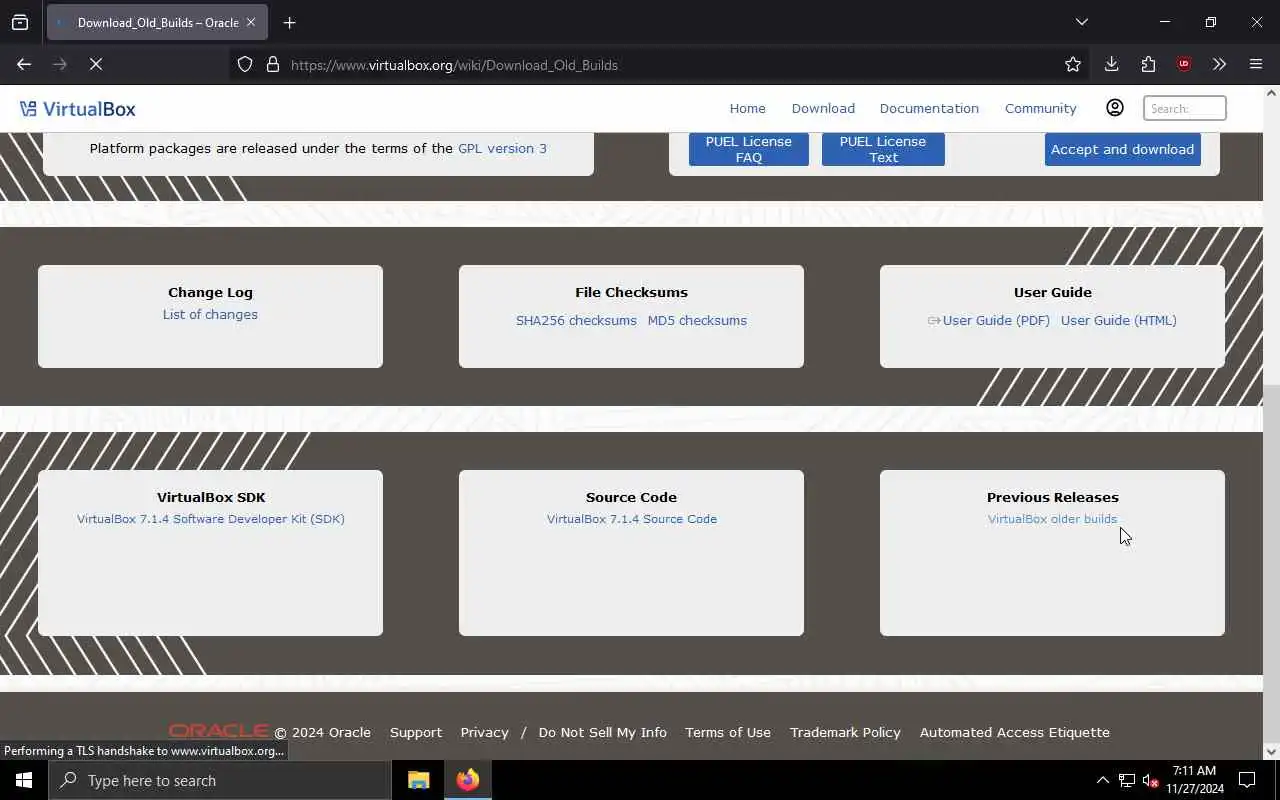This screenshot has width=1280, height=800.
Task: Open the tracking protection shield icon
Action: (x=245, y=64)
